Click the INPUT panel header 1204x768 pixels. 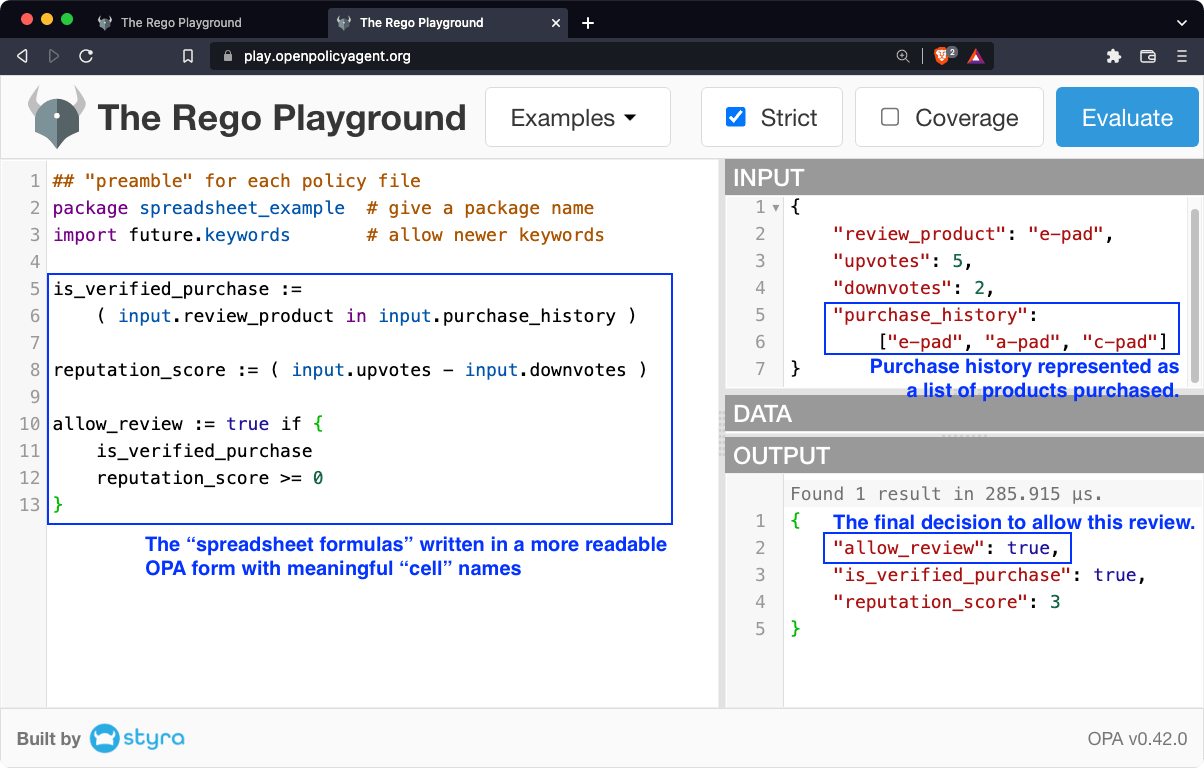click(962, 178)
